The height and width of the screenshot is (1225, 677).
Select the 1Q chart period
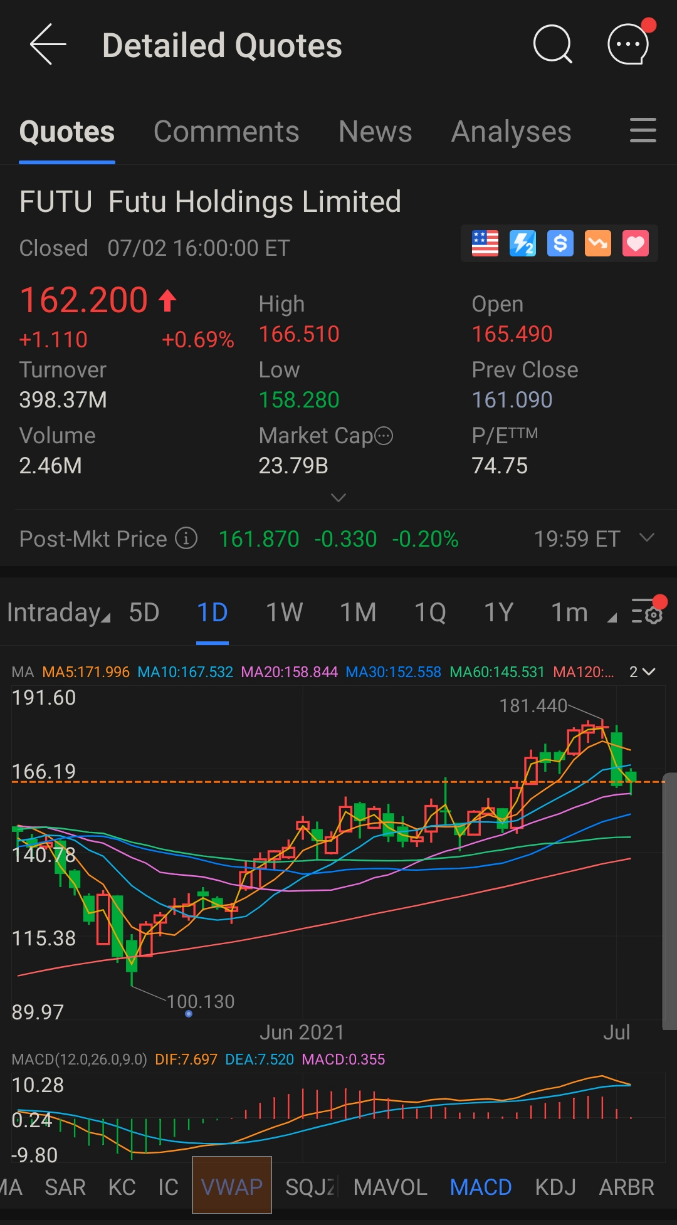pyautogui.click(x=430, y=612)
